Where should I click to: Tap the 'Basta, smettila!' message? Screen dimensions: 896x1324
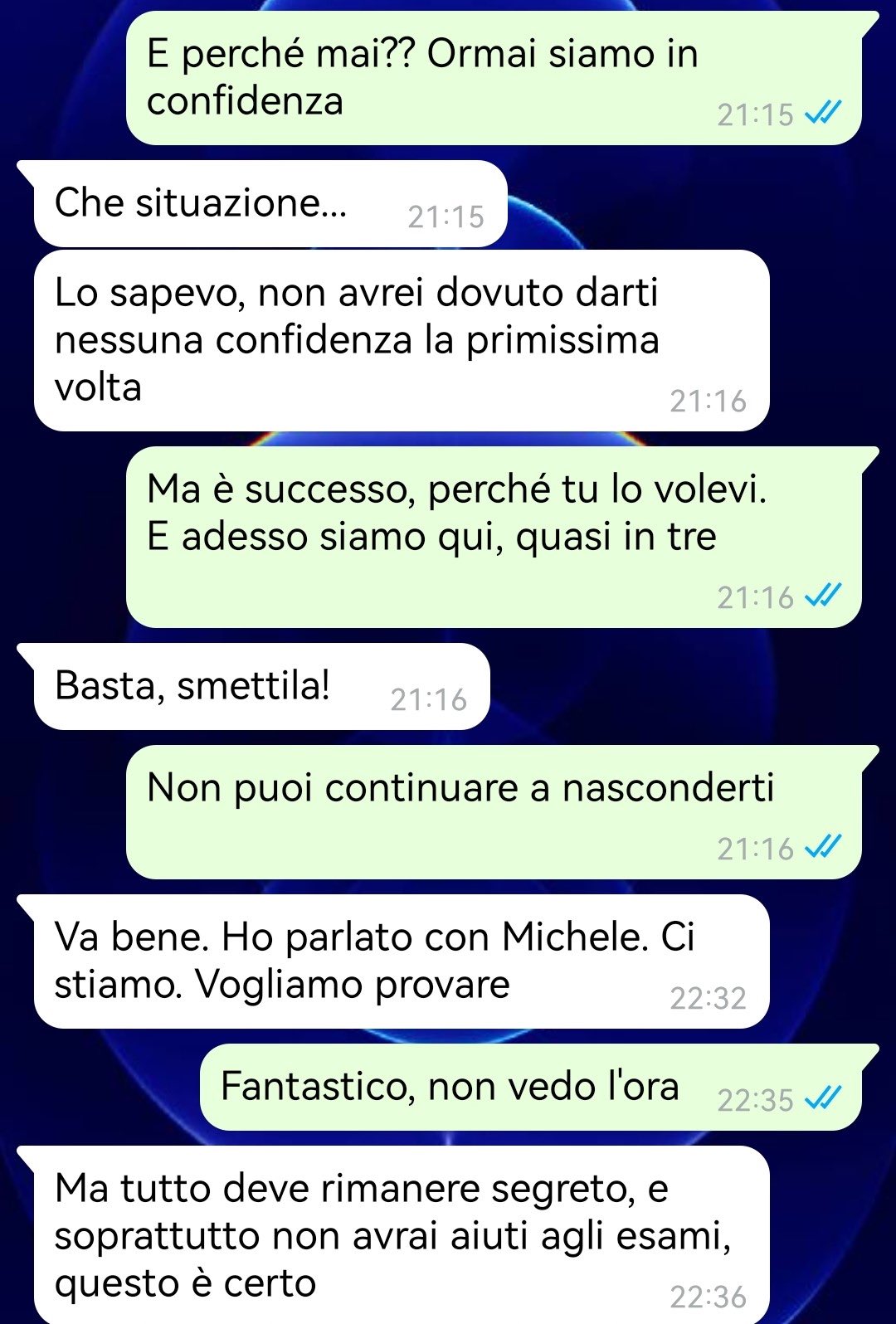pyautogui.click(x=262, y=687)
